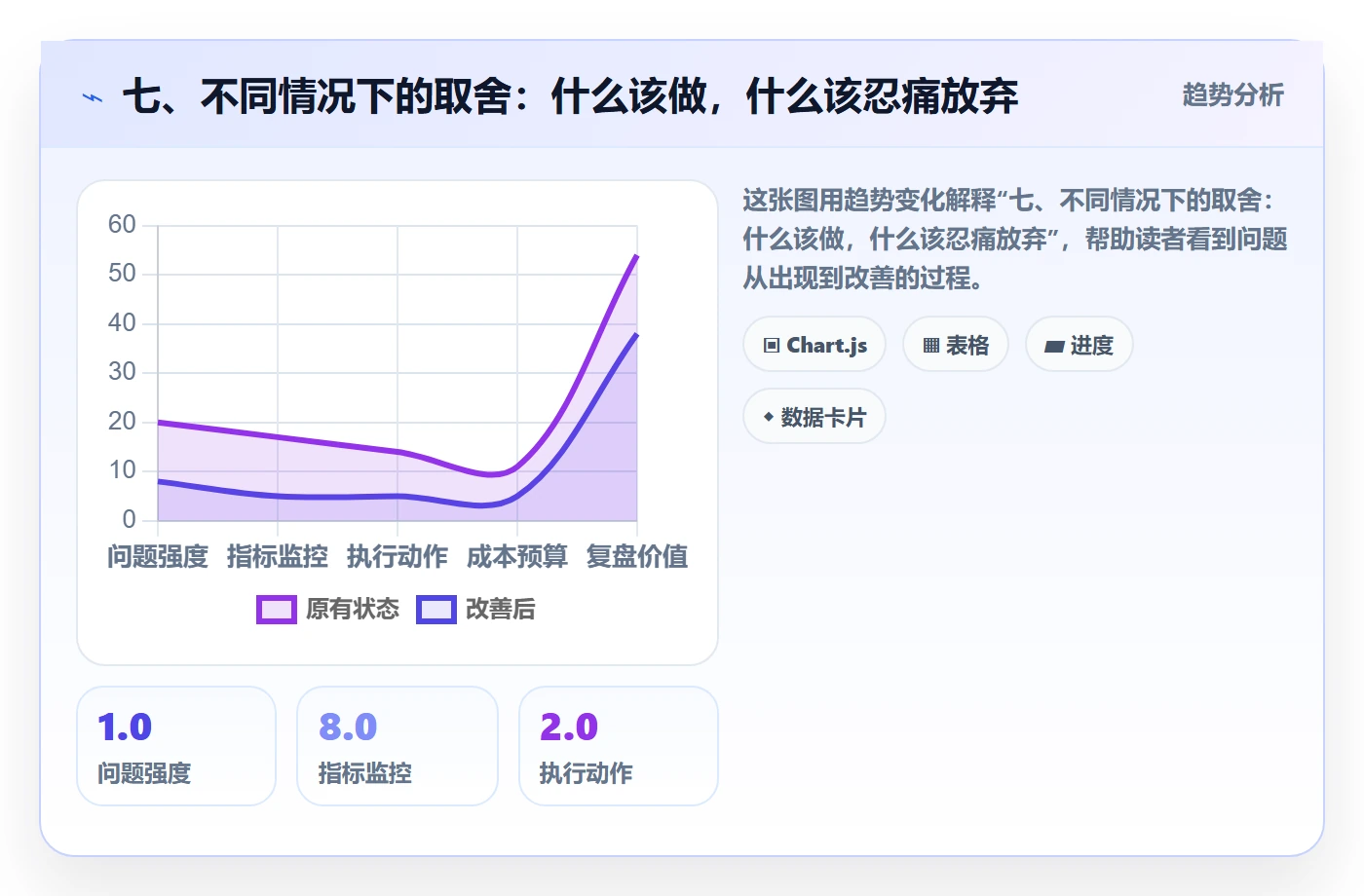Select the 进度 tag

1080,345
